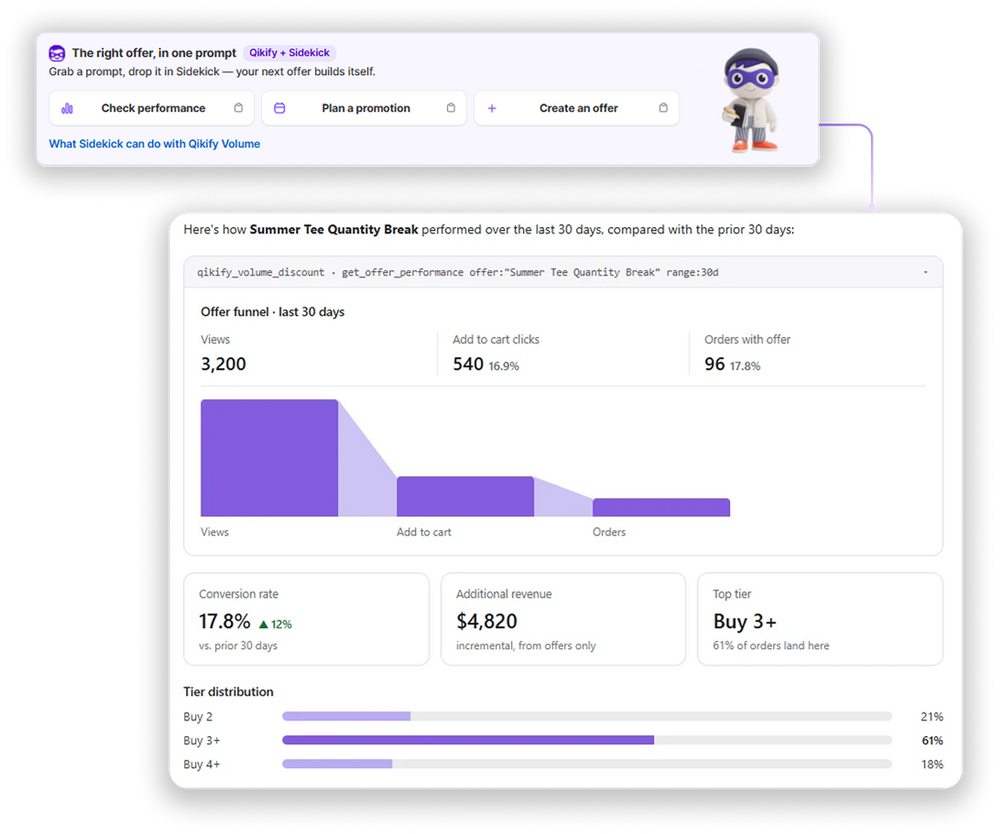1000x834 pixels.
Task: Click the green 12% increase indicator
Action: pyautogui.click(x=276, y=624)
